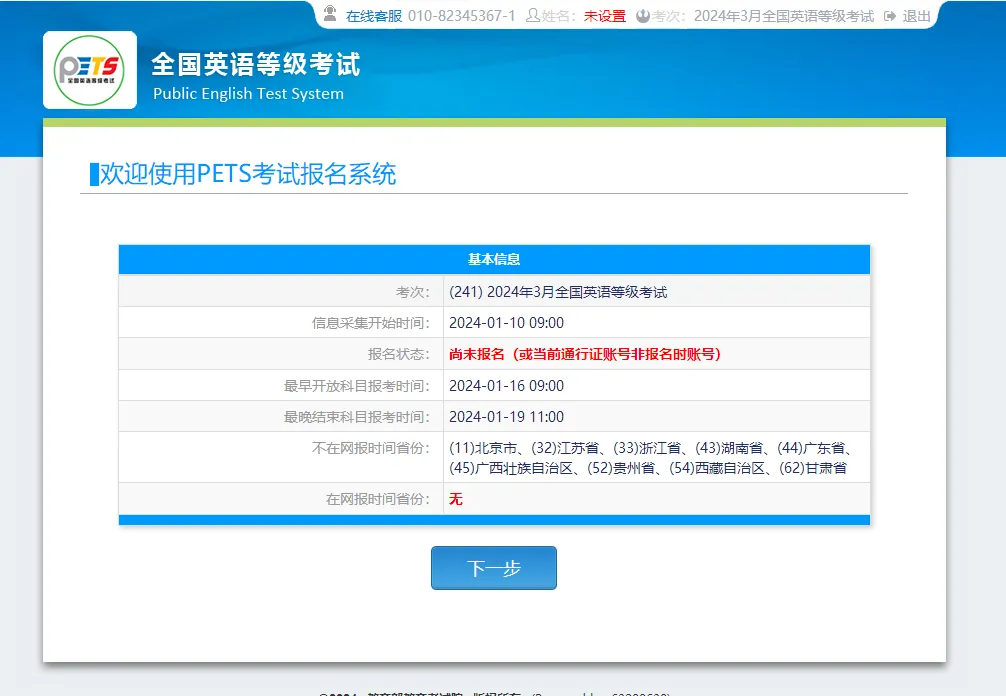Image resolution: width=1006 pixels, height=696 pixels.
Task: Click the heading 欢迎使用PETS考试报名系统
Action: tap(248, 174)
